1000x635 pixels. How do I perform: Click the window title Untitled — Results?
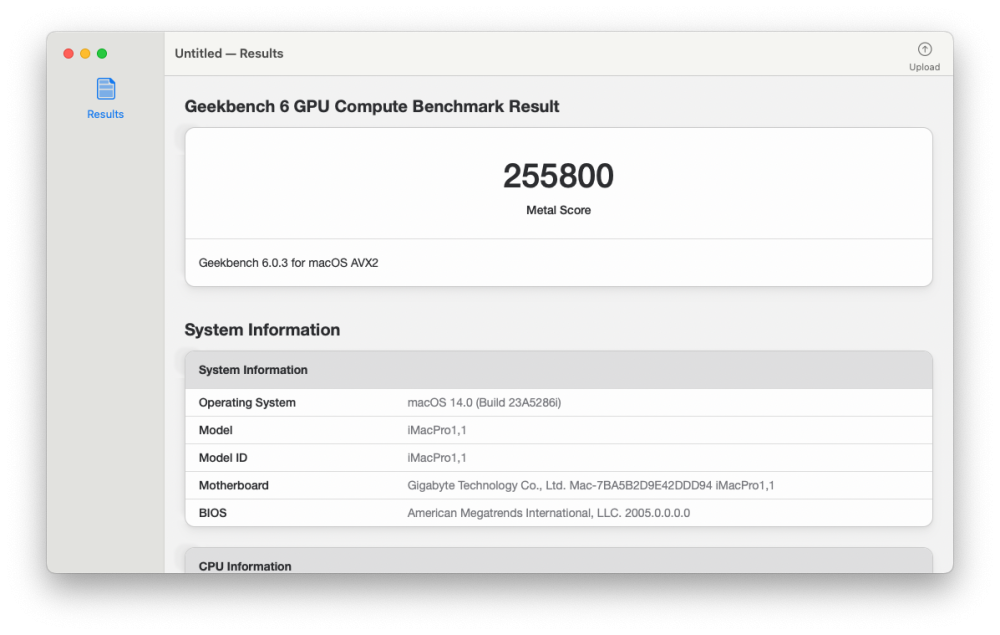coord(229,54)
